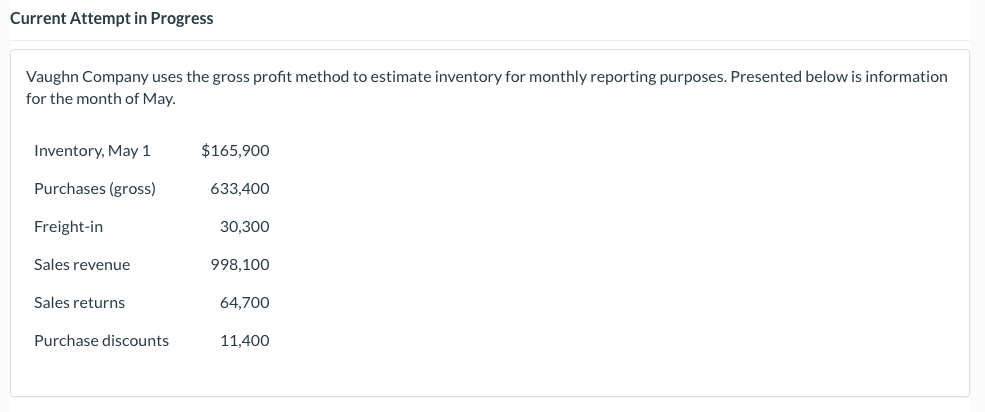985x412 pixels.
Task: Click the 11,400 purchase discounts amount
Action: click(x=245, y=341)
